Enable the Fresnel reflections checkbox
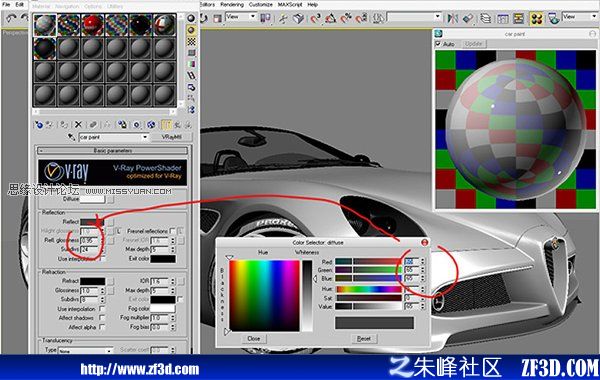600x380 pixels. (x=173, y=231)
